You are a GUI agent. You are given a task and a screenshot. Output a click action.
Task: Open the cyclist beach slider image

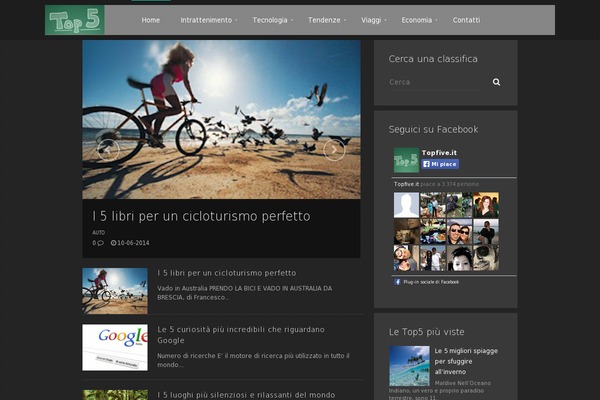221,119
